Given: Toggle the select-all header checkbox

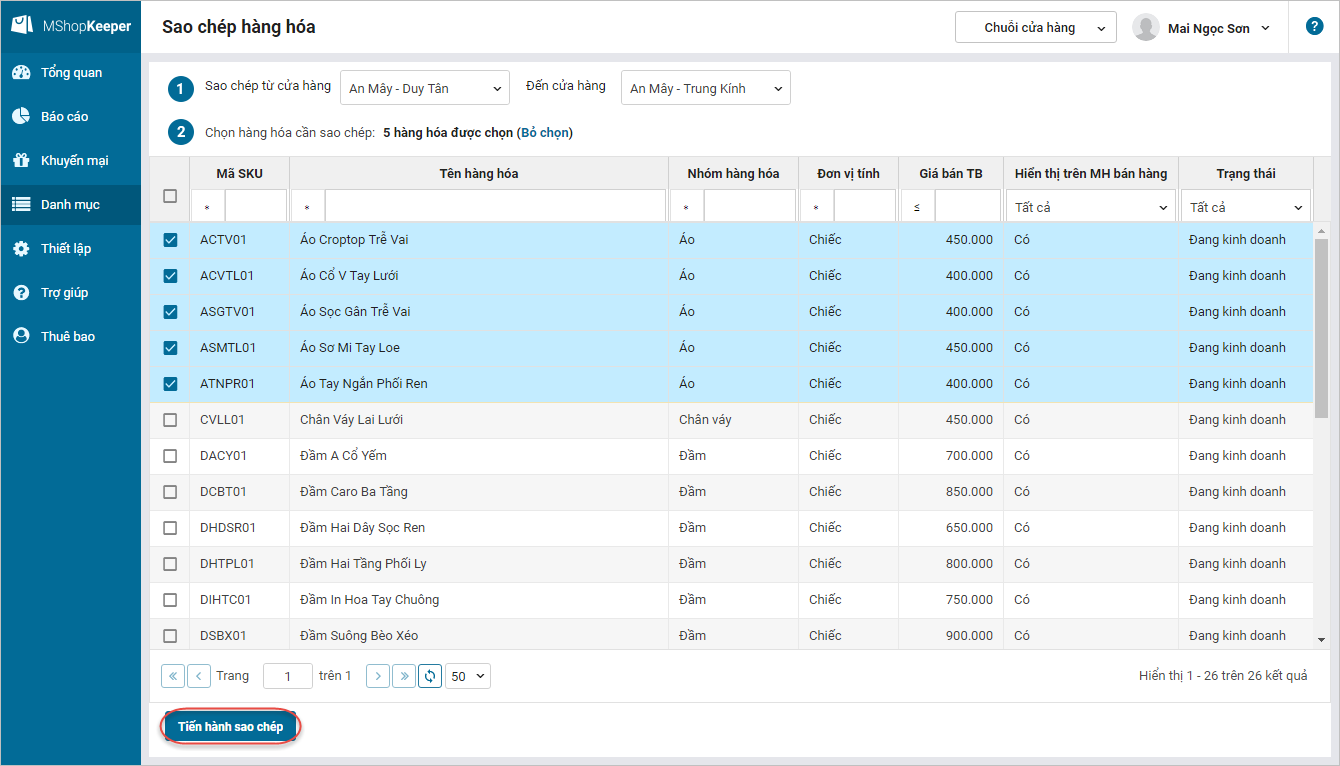Looking at the screenshot, I should pos(170,196).
